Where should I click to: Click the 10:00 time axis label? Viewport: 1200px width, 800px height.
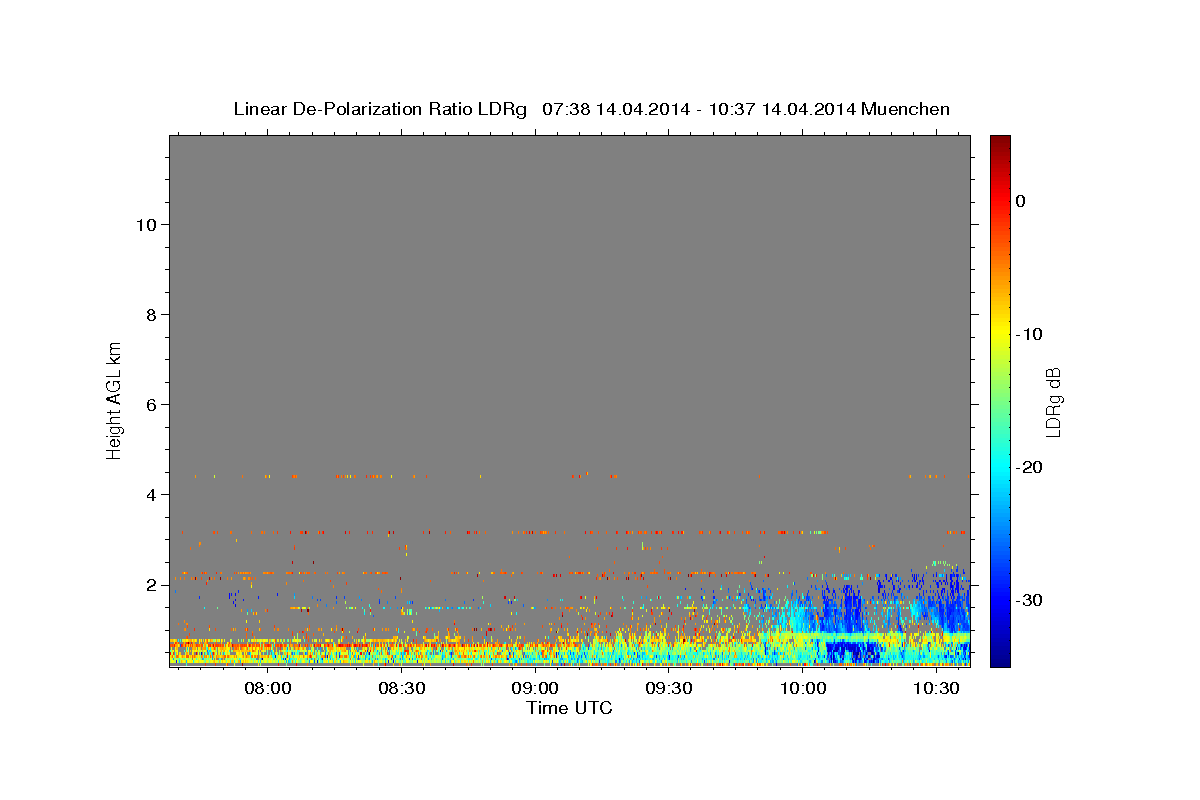pos(803,689)
